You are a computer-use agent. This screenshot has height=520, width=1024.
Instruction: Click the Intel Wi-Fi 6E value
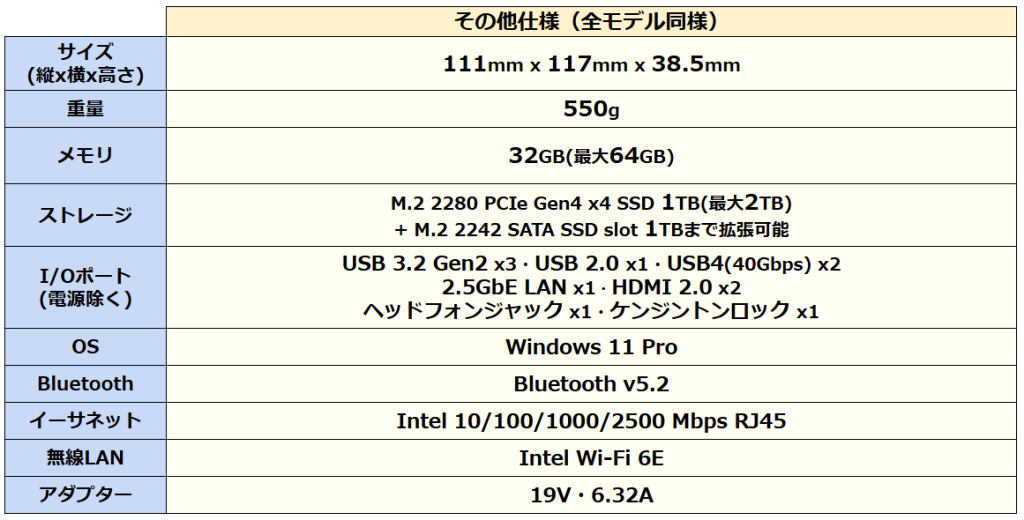tap(591, 458)
